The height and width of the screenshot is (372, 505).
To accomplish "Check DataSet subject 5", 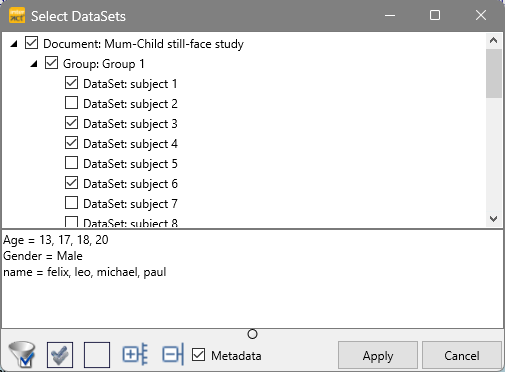I will click(x=71, y=163).
